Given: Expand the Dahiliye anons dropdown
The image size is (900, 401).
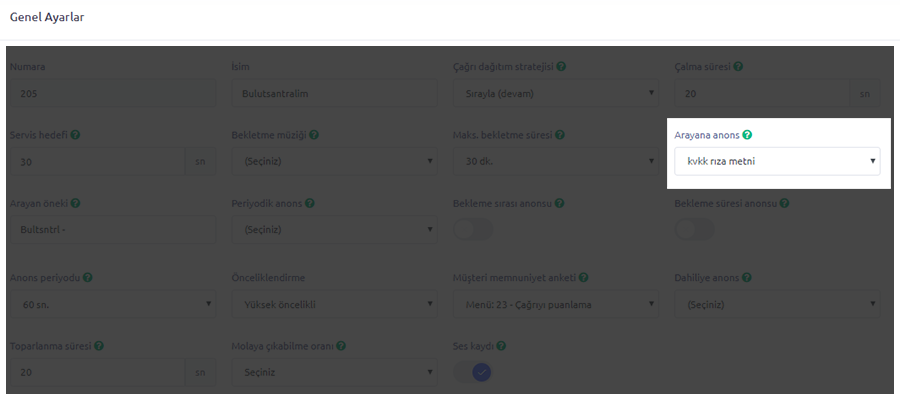Looking at the screenshot, I should 777,304.
